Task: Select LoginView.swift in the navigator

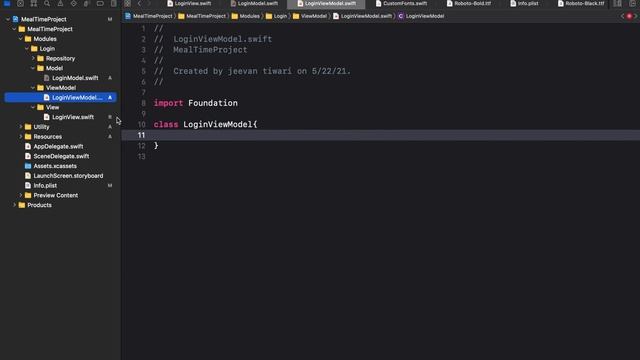Action: 73,117
